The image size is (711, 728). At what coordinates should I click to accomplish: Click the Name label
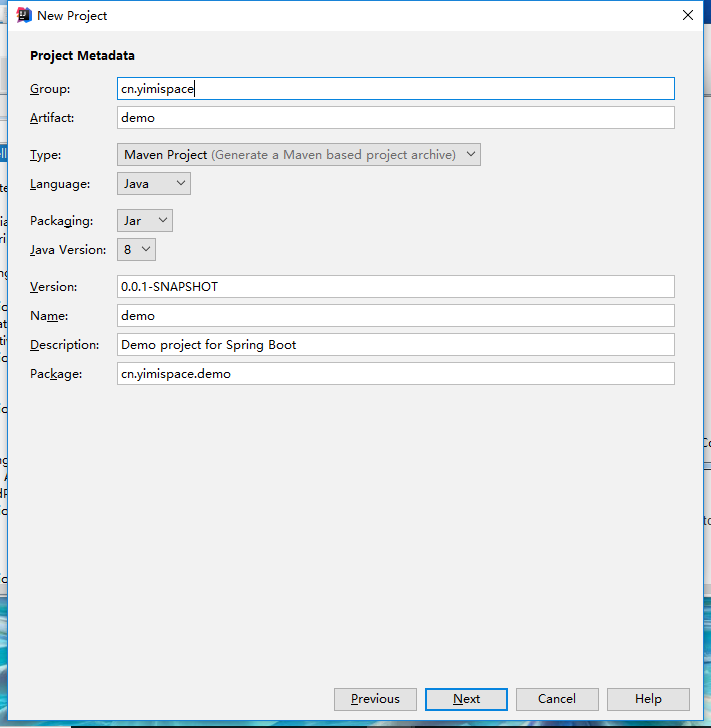pyautogui.click(x=49, y=316)
